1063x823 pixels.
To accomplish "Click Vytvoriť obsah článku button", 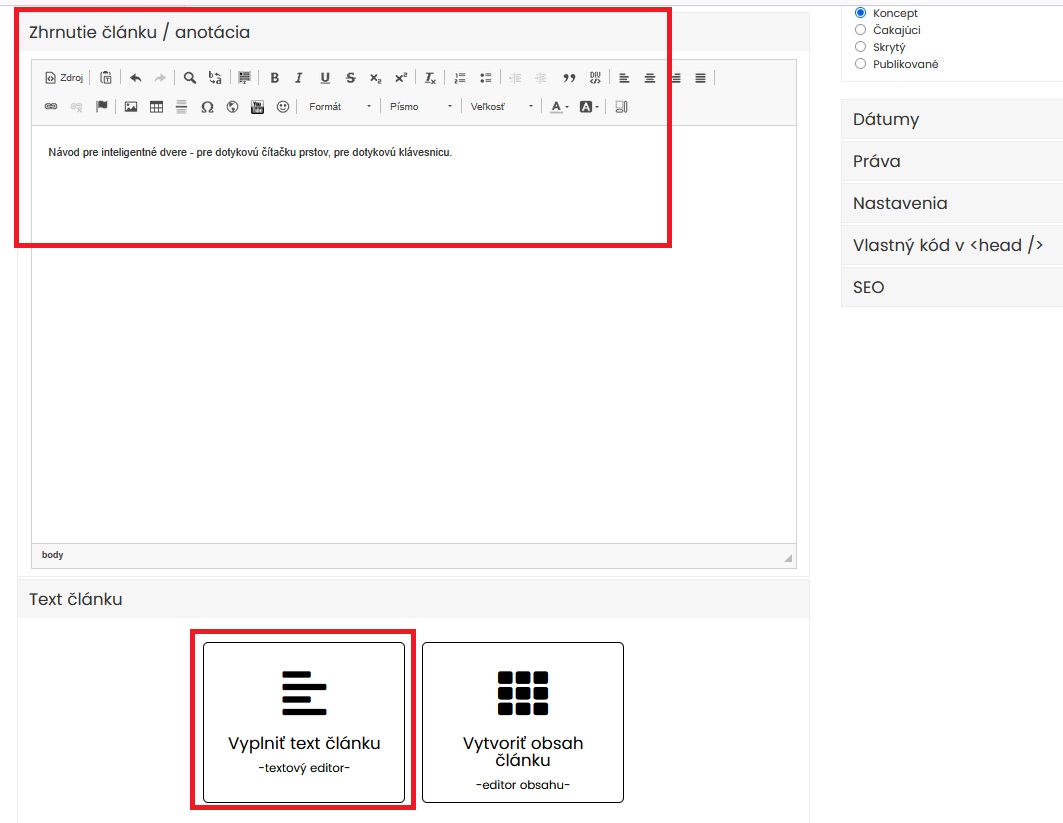I will click(522, 722).
